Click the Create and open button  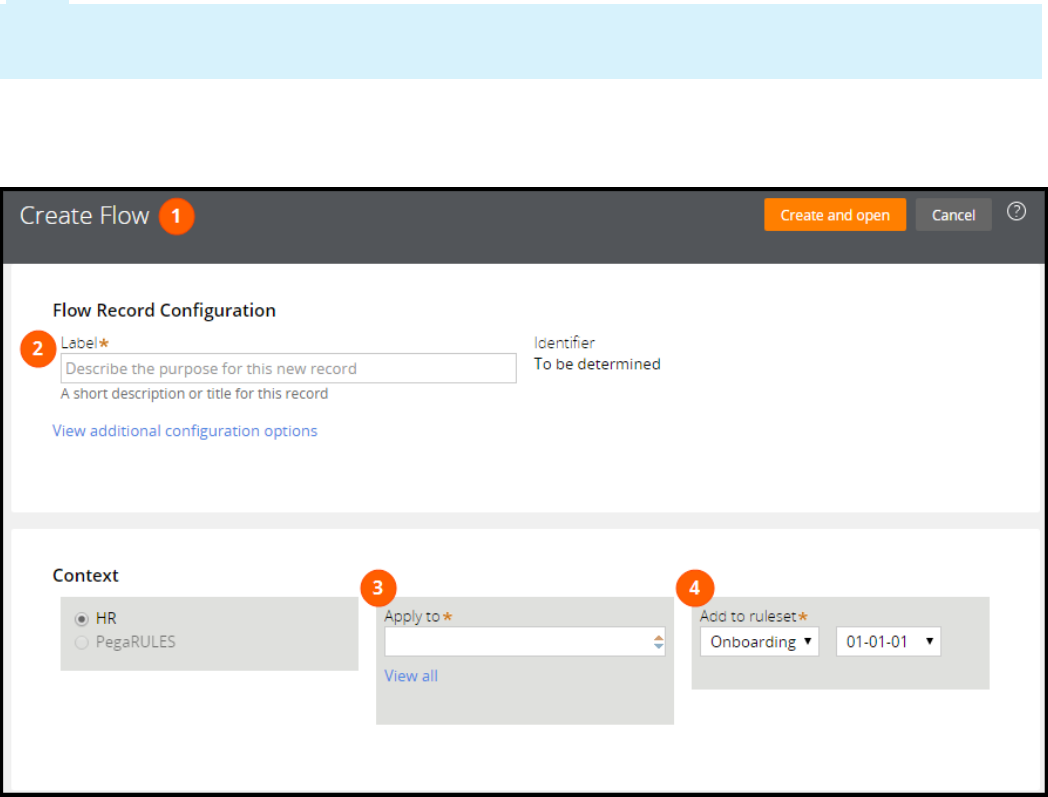tap(835, 215)
